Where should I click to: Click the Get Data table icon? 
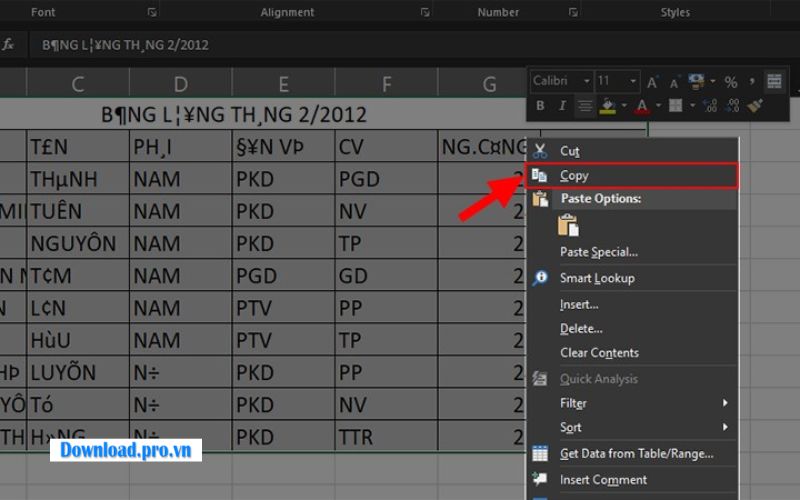540,453
